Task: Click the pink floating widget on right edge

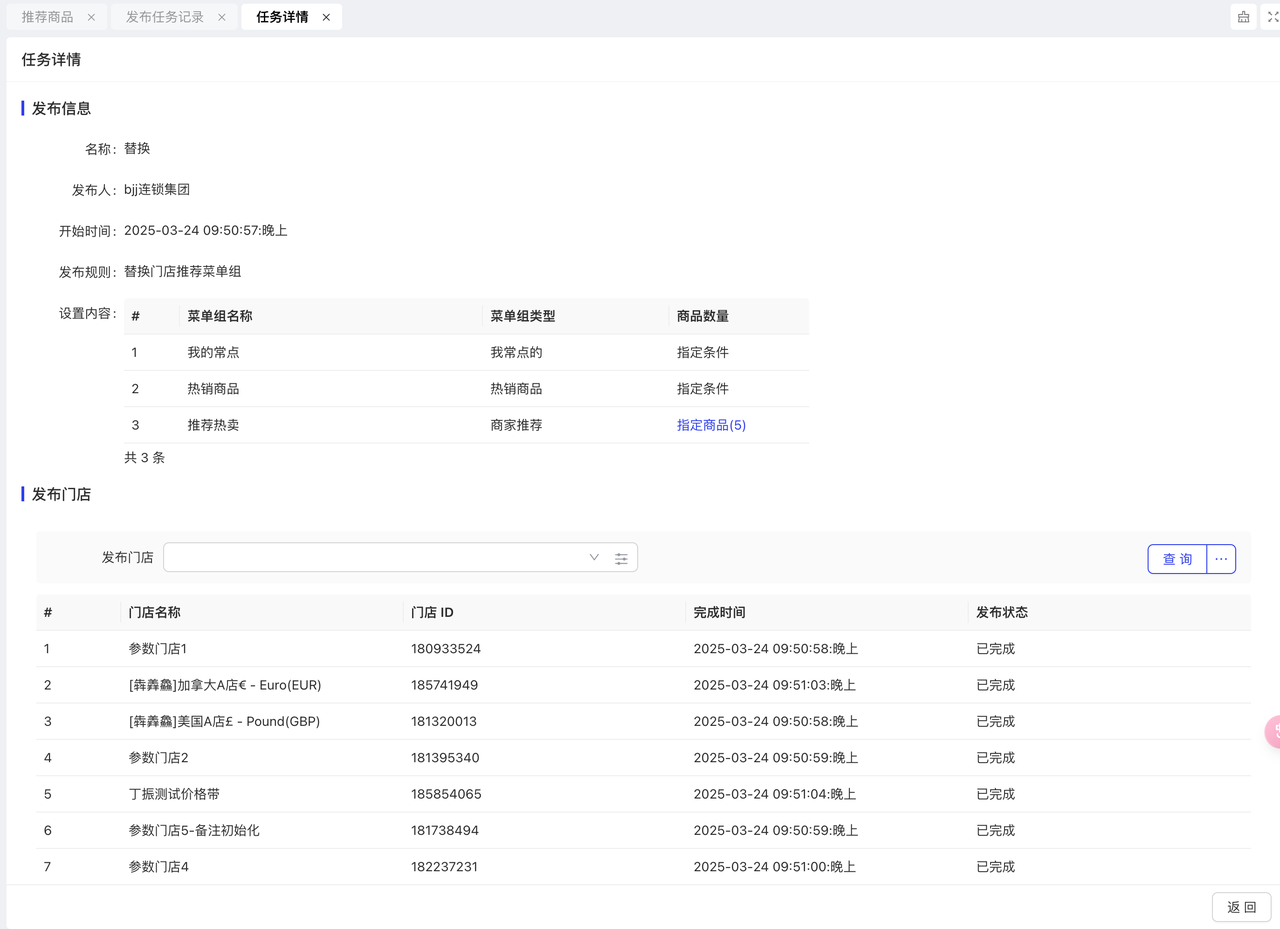Action: click(x=1272, y=732)
